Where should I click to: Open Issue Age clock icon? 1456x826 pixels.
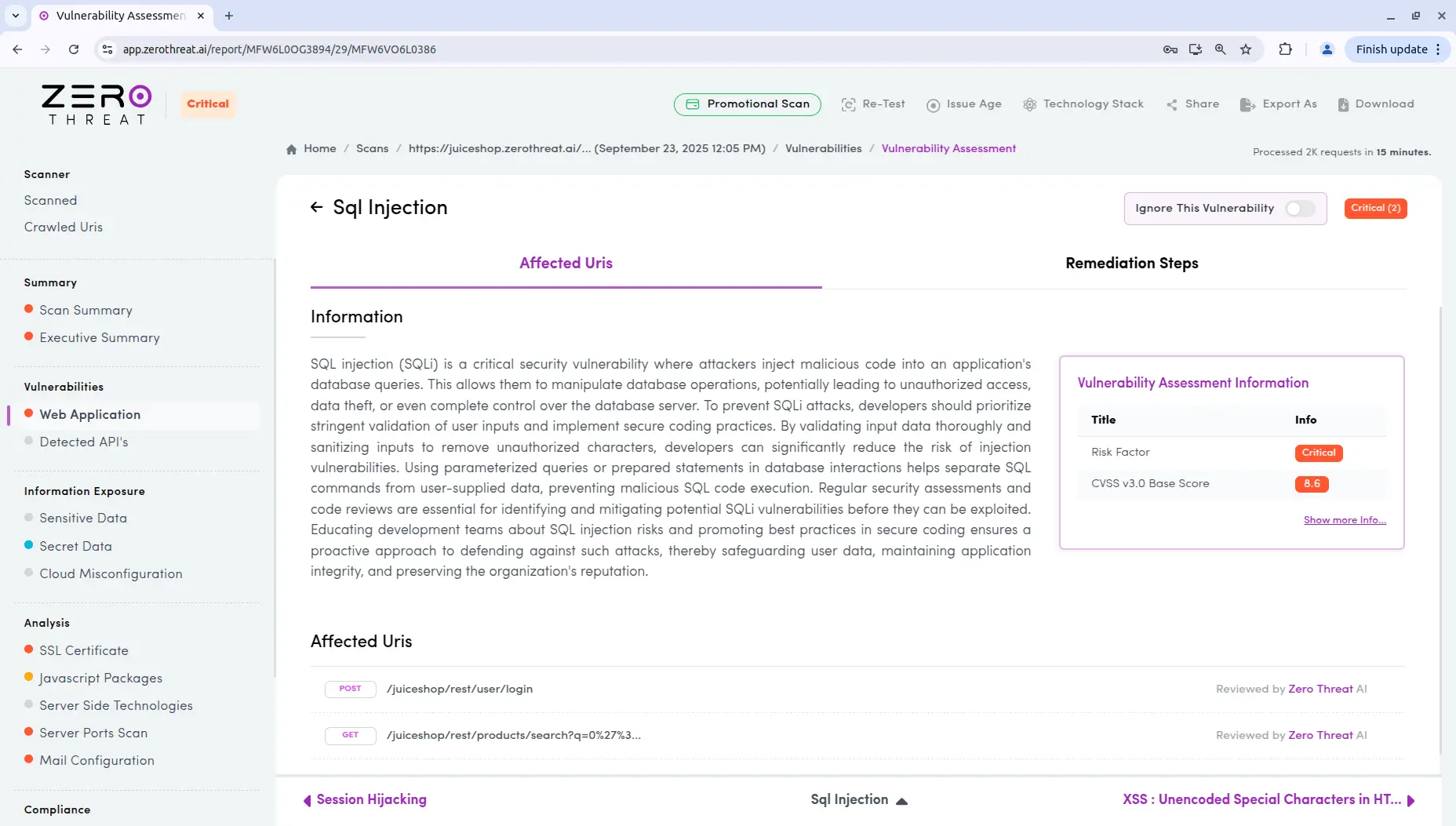(933, 105)
